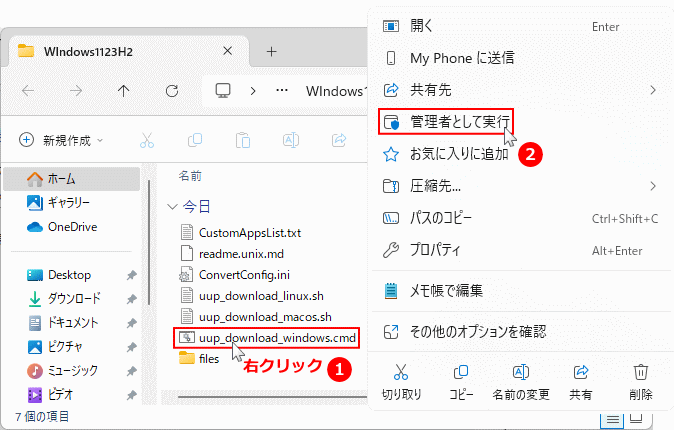
Task: Open ギャラリー in the navigation pane
Action: pos(71,203)
